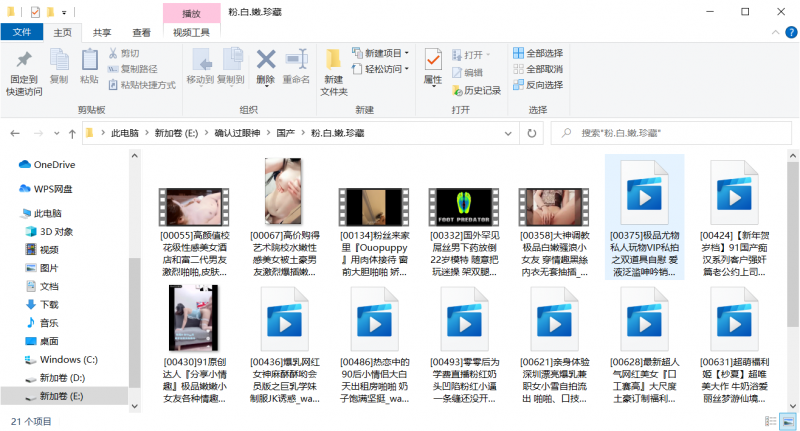The width and height of the screenshot is (800, 431).
Task: Switch to the 查看 (View) ribbon tab
Action: coord(142,32)
